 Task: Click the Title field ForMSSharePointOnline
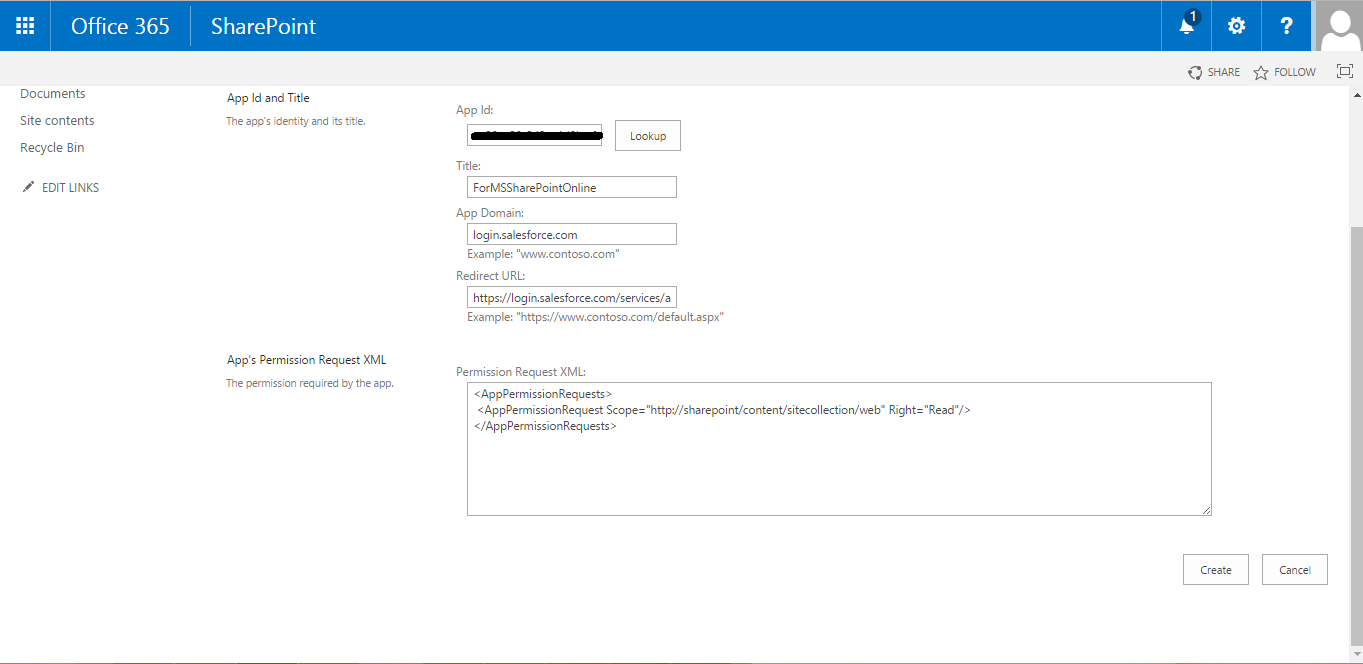coord(572,187)
